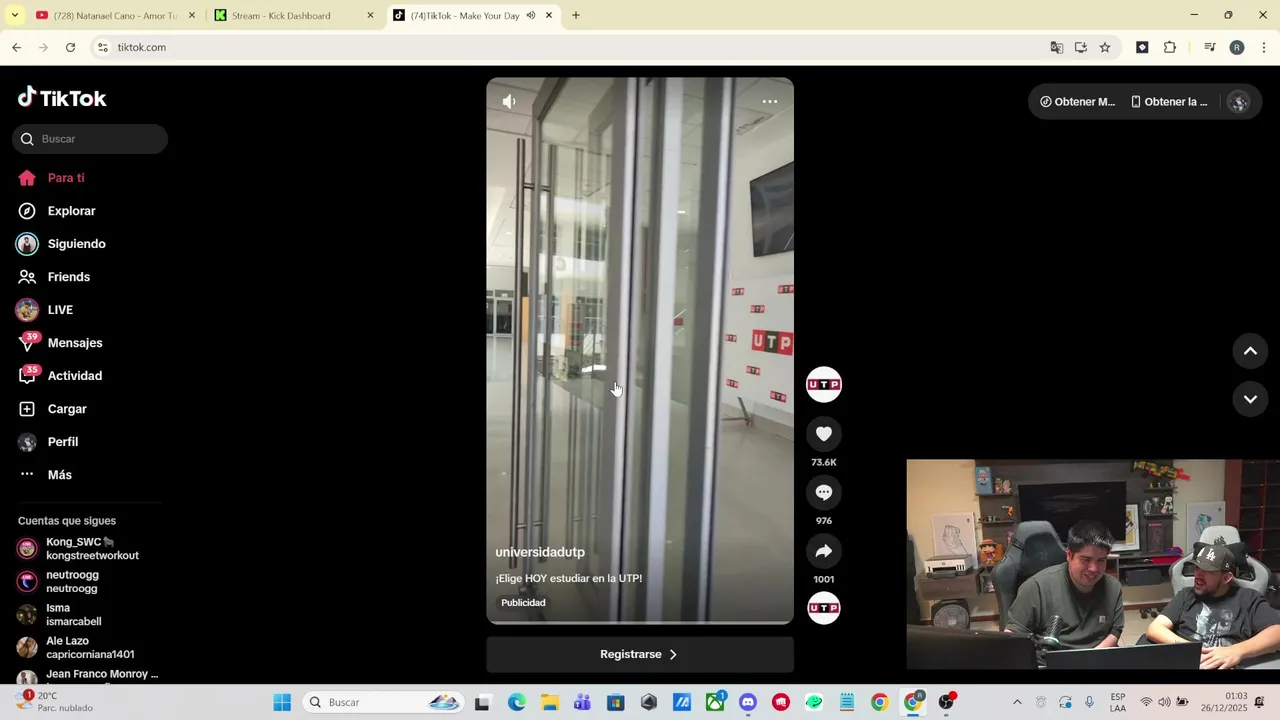The height and width of the screenshot is (720, 1280).
Task: Open the TikTok profile avatar menu top right
Action: click(x=1239, y=102)
